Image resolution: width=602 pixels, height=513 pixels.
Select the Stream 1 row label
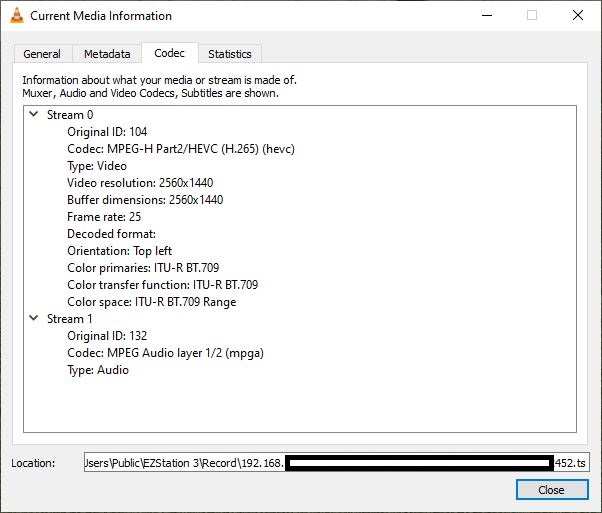coord(69,319)
